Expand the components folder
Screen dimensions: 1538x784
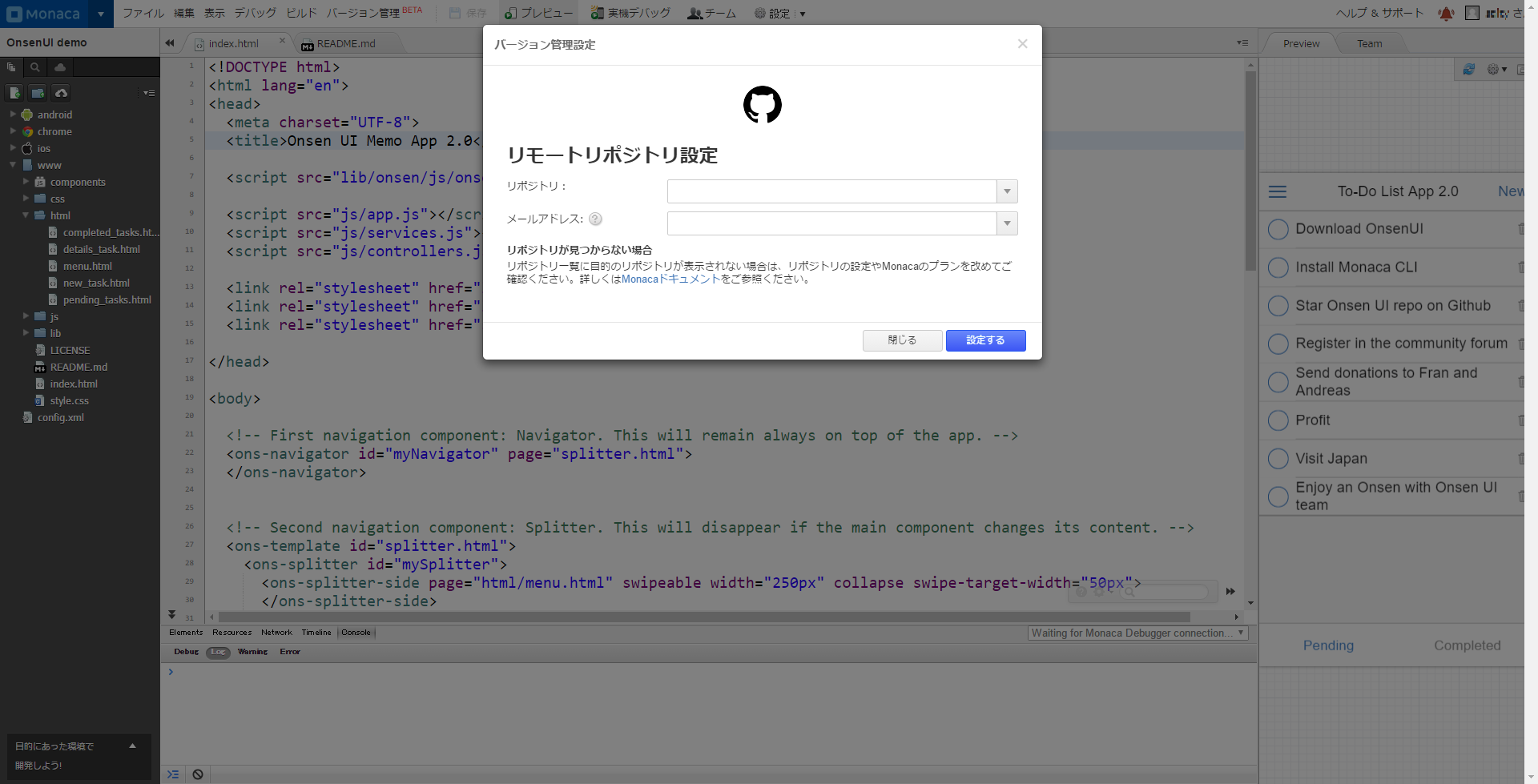(x=26, y=182)
